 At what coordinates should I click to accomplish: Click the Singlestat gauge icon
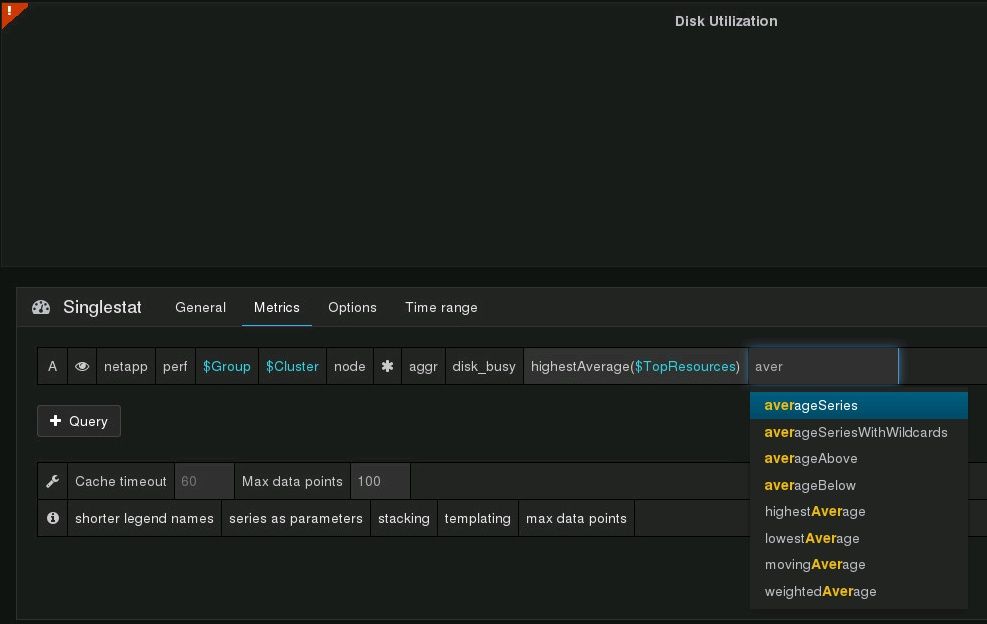[41, 308]
